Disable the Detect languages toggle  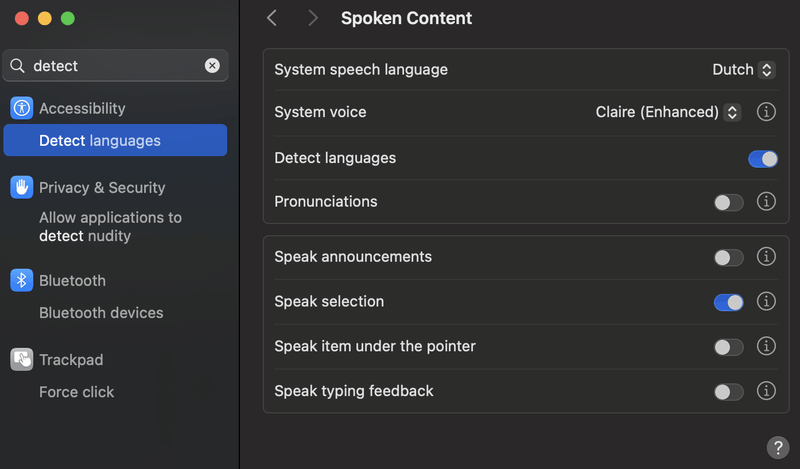(762, 158)
